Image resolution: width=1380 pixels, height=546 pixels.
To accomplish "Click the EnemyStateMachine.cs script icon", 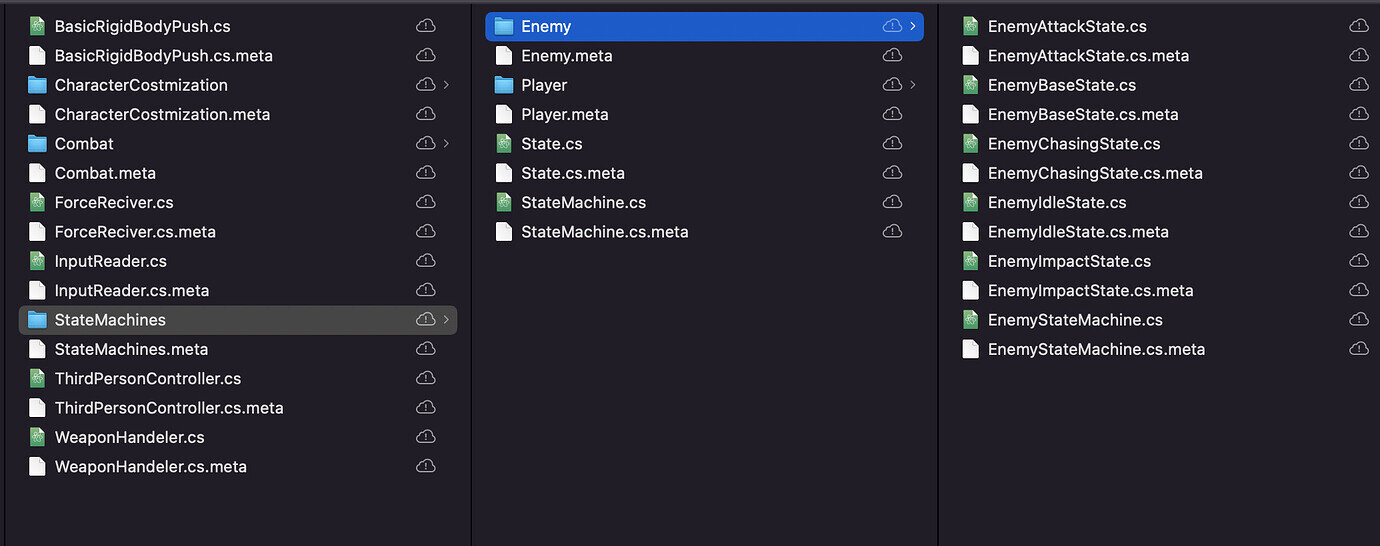I will tap(970, 320).
